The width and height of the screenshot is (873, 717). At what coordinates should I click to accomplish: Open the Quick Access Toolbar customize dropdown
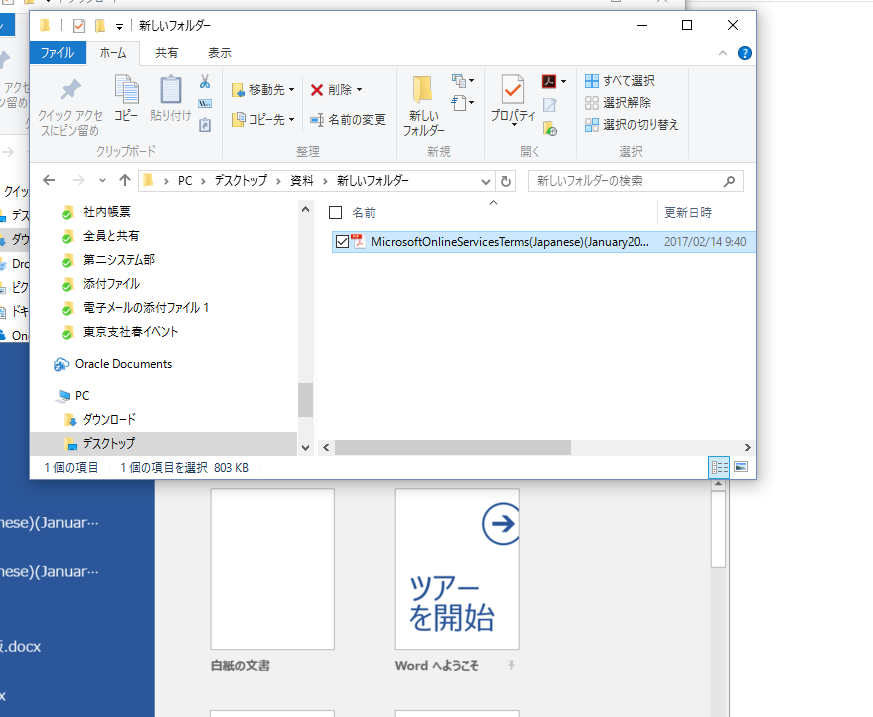point(119,26)
